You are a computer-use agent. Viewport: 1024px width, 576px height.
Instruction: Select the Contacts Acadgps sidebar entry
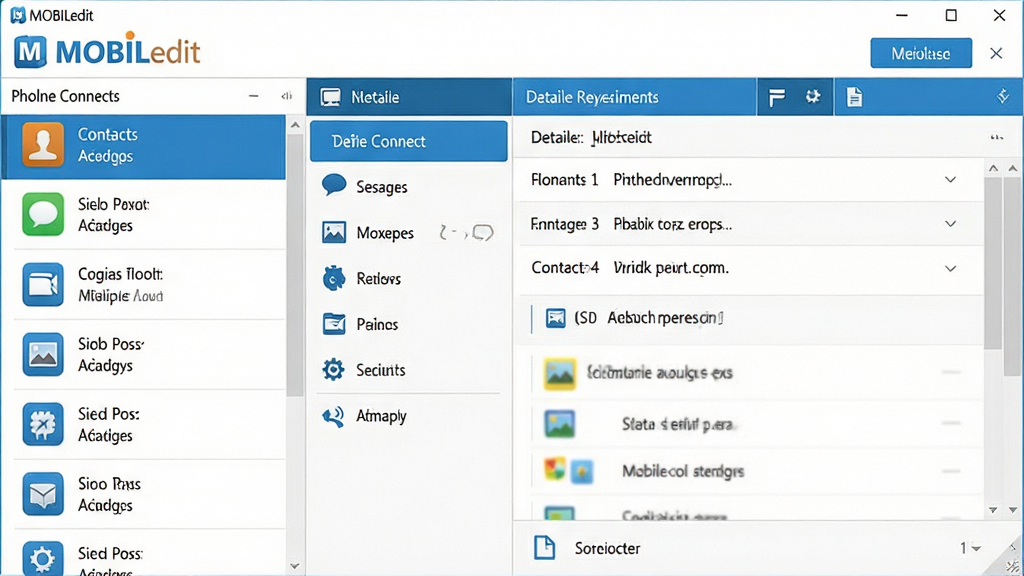coord(144,146)
